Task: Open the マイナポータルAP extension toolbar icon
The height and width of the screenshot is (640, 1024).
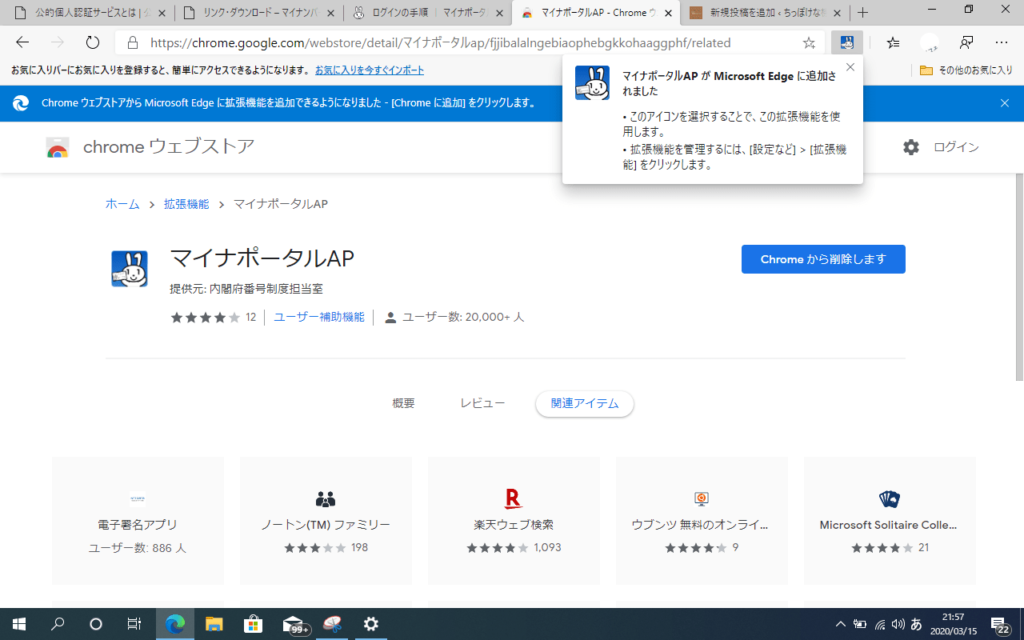Action: click(847, 42)
